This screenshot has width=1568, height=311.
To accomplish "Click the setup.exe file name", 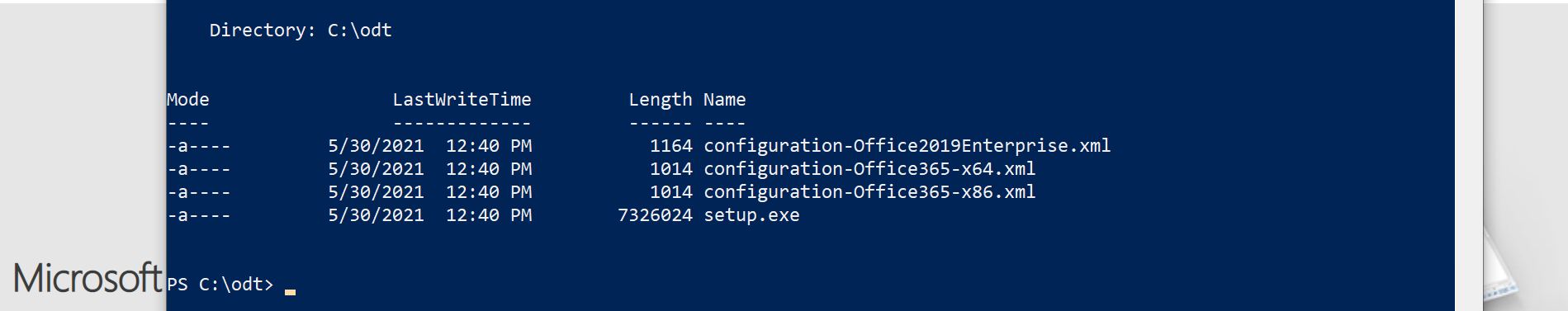I will coord(751,215).
